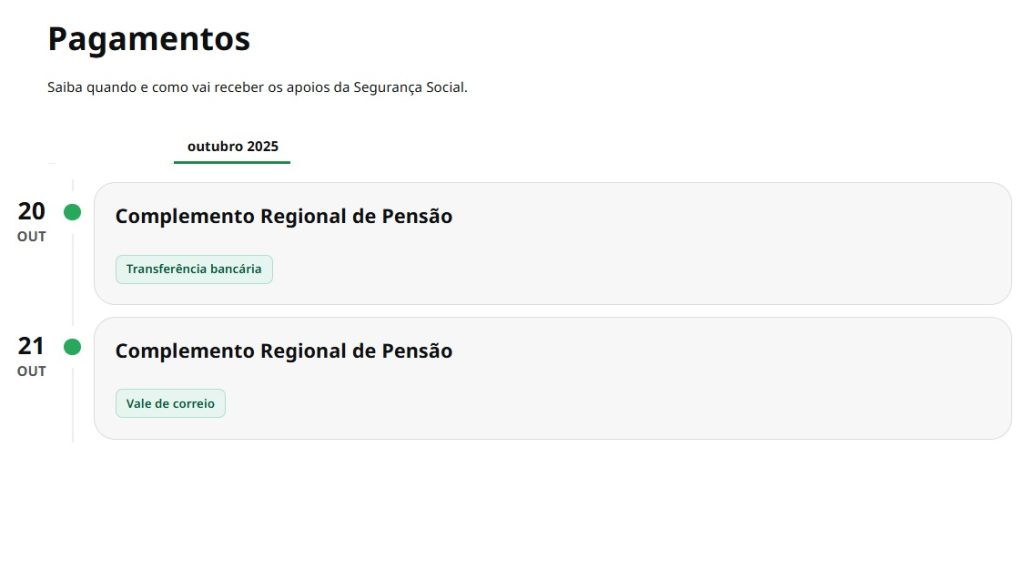Click the OUT label under day 20
The height and width of the screenshot is (579, 1024).
coord(31,237)
